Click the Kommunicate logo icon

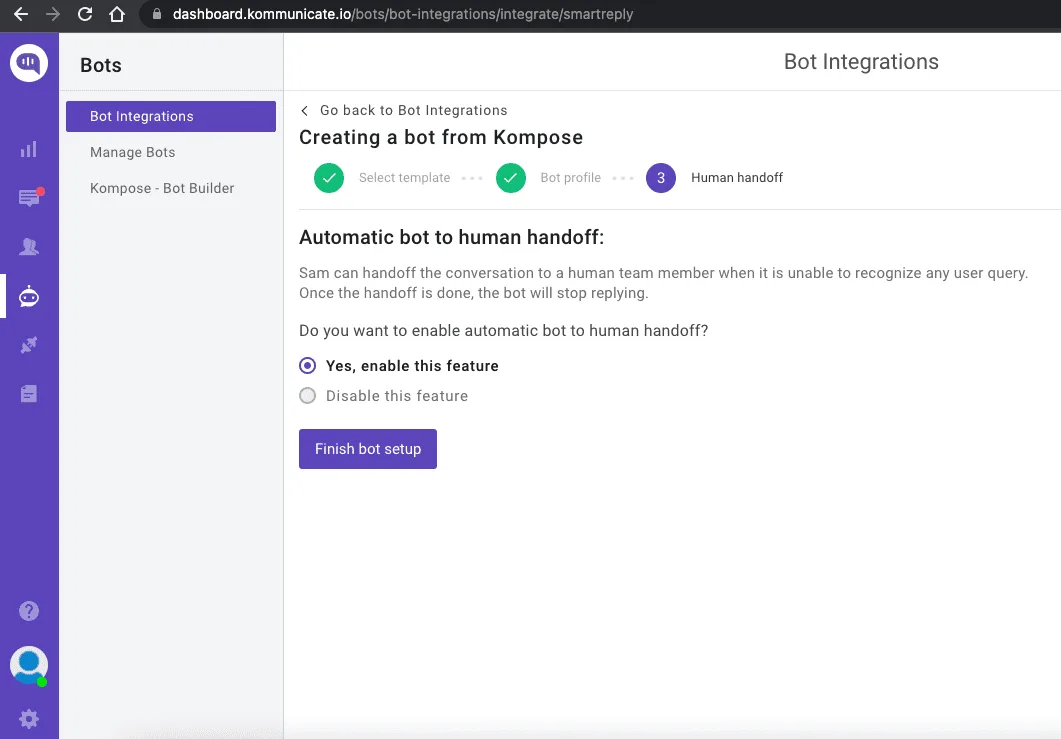[x=28, y=63]
